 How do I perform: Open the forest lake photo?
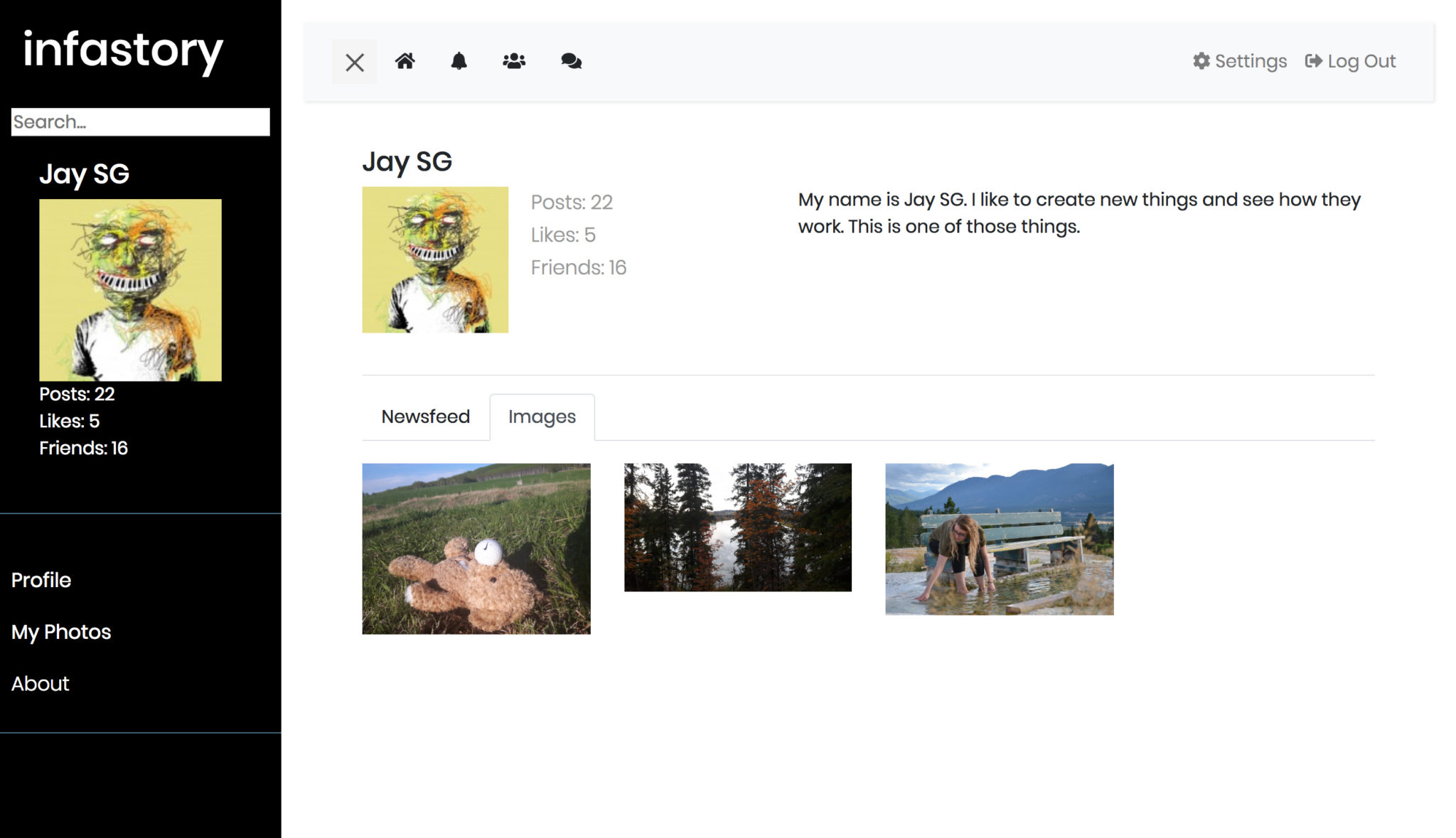tap(737, 527)
